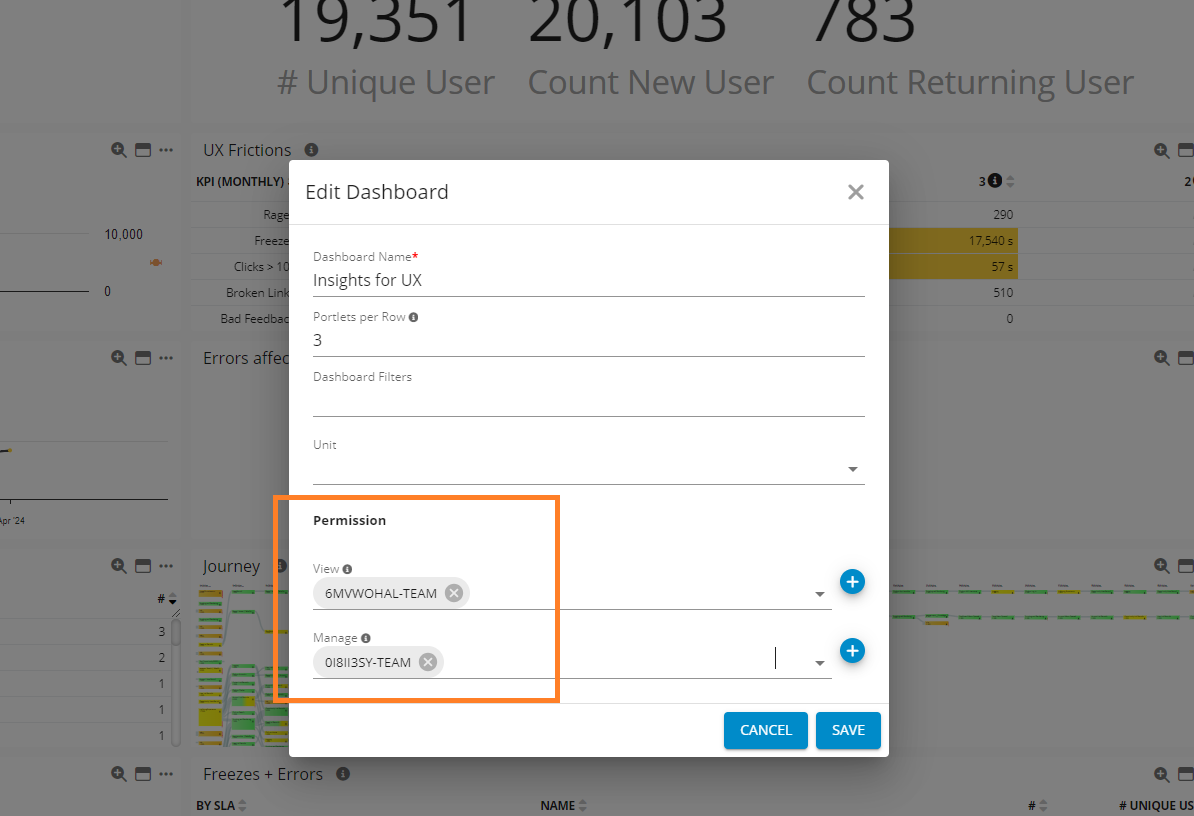1194x816 pixels.
Task: Click the info icon next to View label
Action: (346, 568)
